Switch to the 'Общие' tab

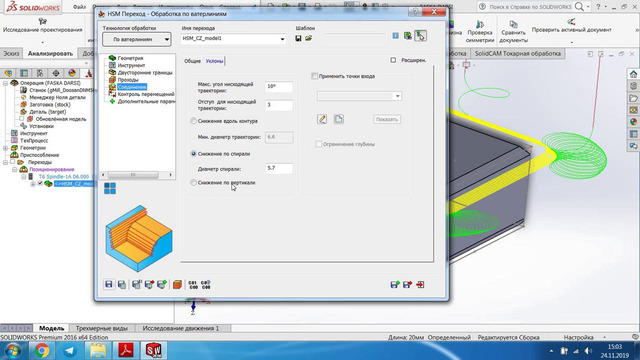192,61
